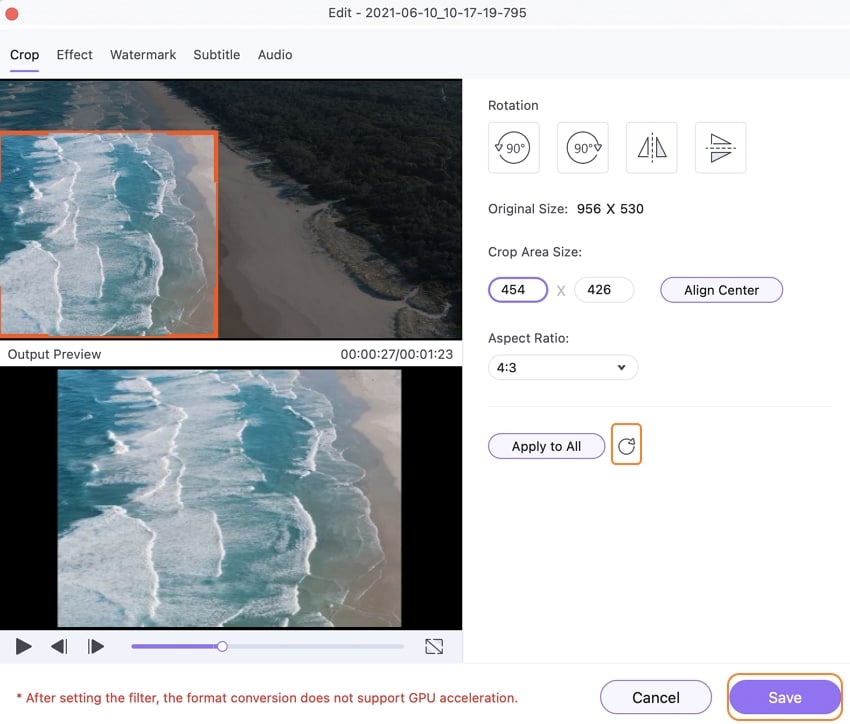Screen dimensions: 850x724
Task: Save the crop edits
Action: (784, 697)
